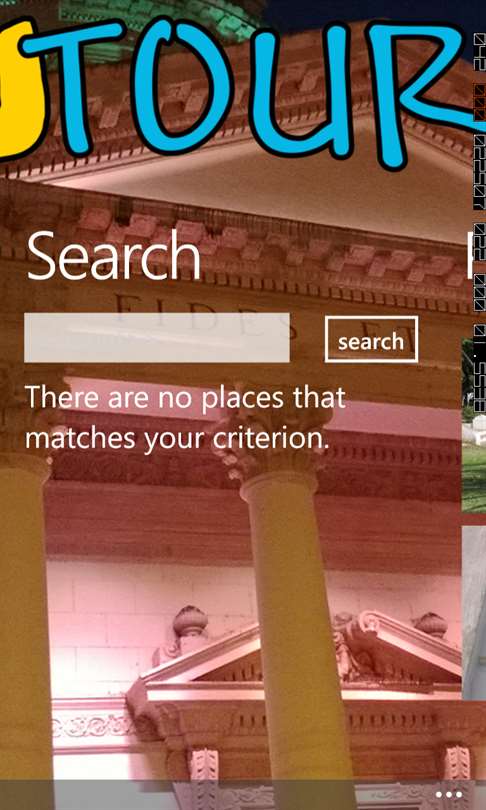486x810 pixels.
Task: Open the garden photo thumbnail at right
Action: [474, 425]
